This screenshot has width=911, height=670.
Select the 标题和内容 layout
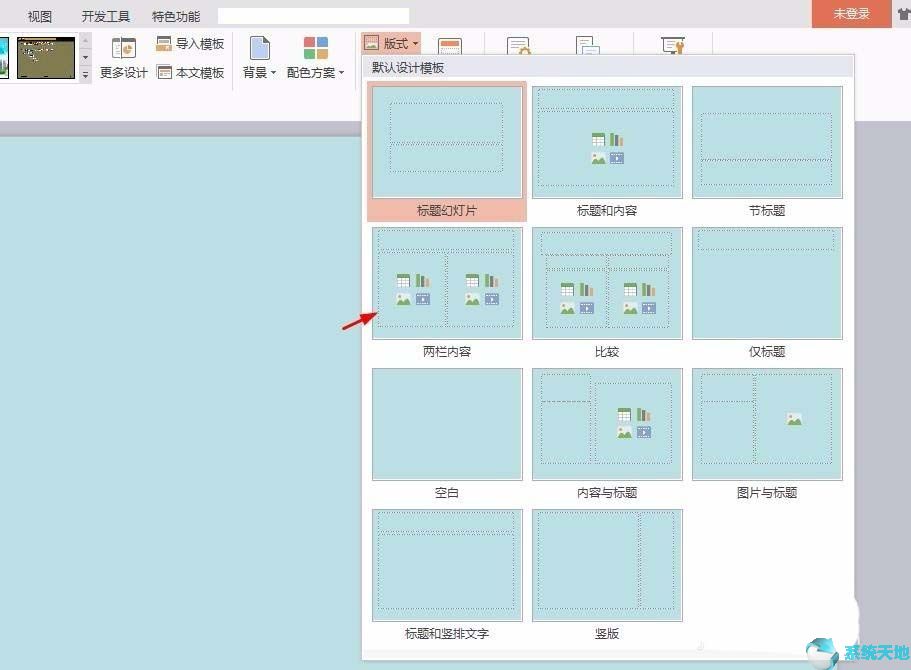[607, 151]
